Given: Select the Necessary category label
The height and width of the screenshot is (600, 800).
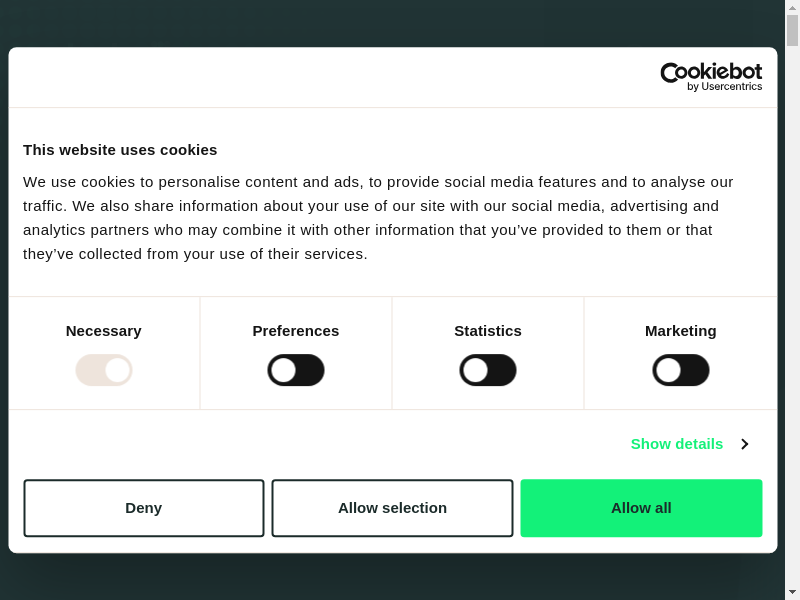Looking at the screenshot, I should tap(104, 331).
